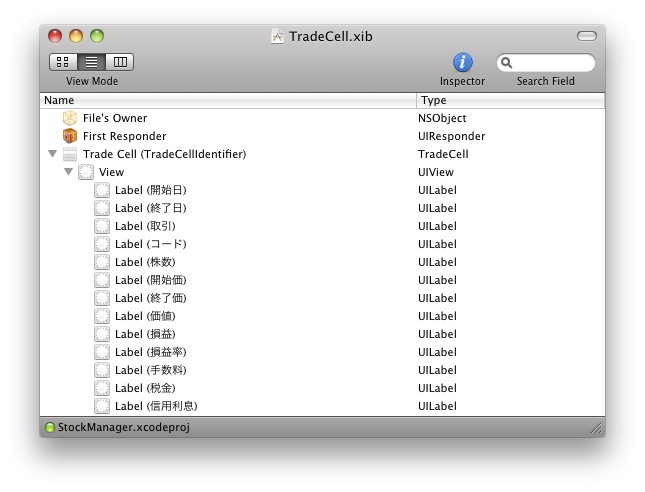Click the icon for Label (手数料)
The height and width of the screenshot is (492, 645).
[102, 370]
